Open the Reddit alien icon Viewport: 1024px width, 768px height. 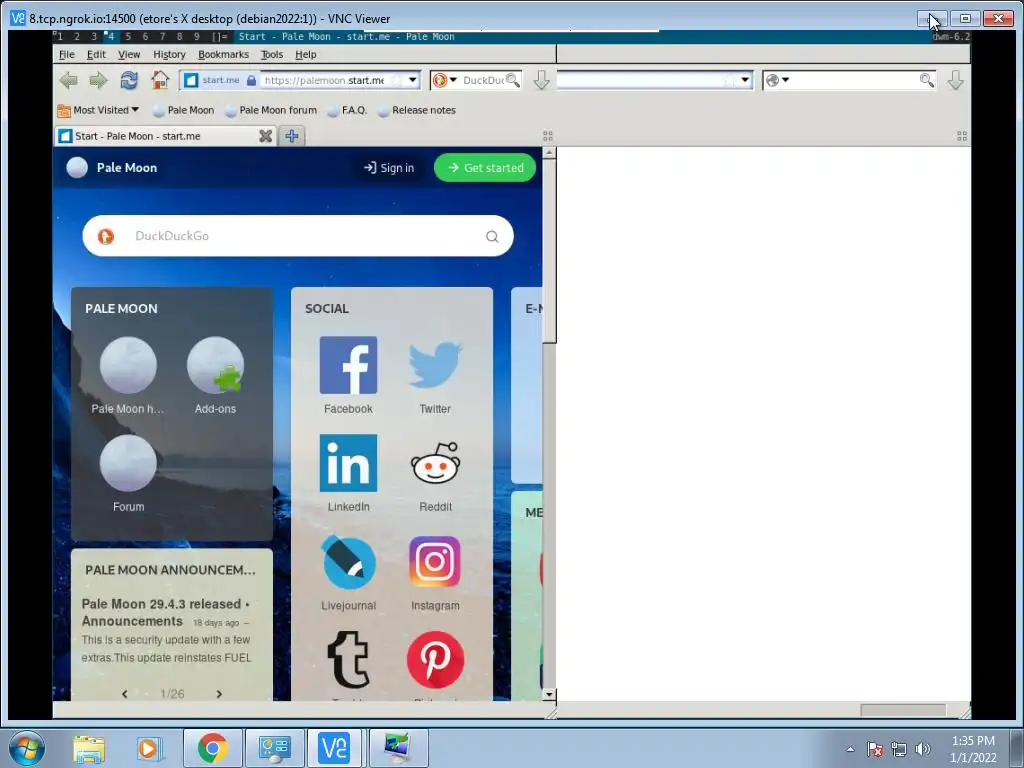(435, 463)
